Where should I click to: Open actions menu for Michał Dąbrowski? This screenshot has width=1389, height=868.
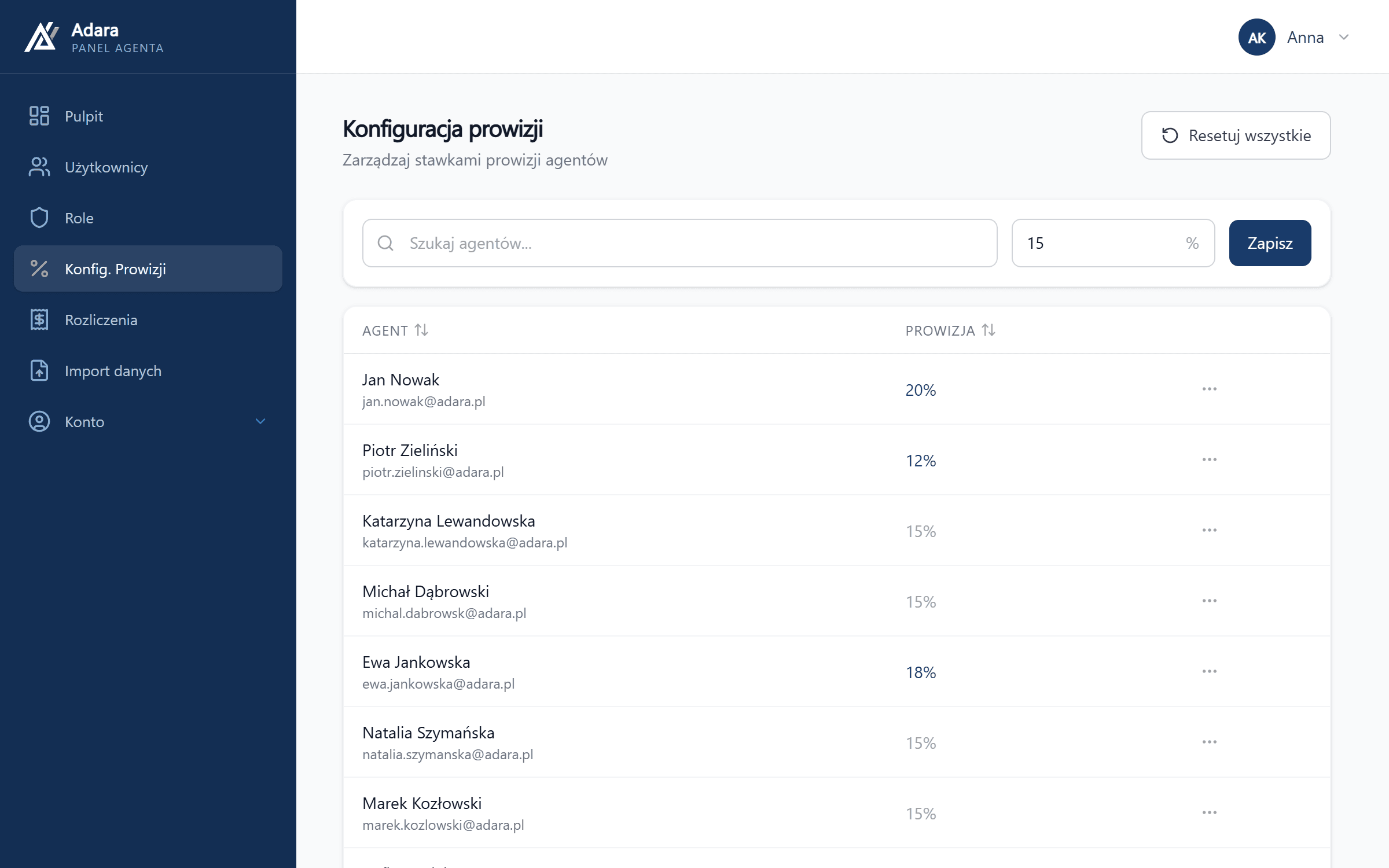1210,601
